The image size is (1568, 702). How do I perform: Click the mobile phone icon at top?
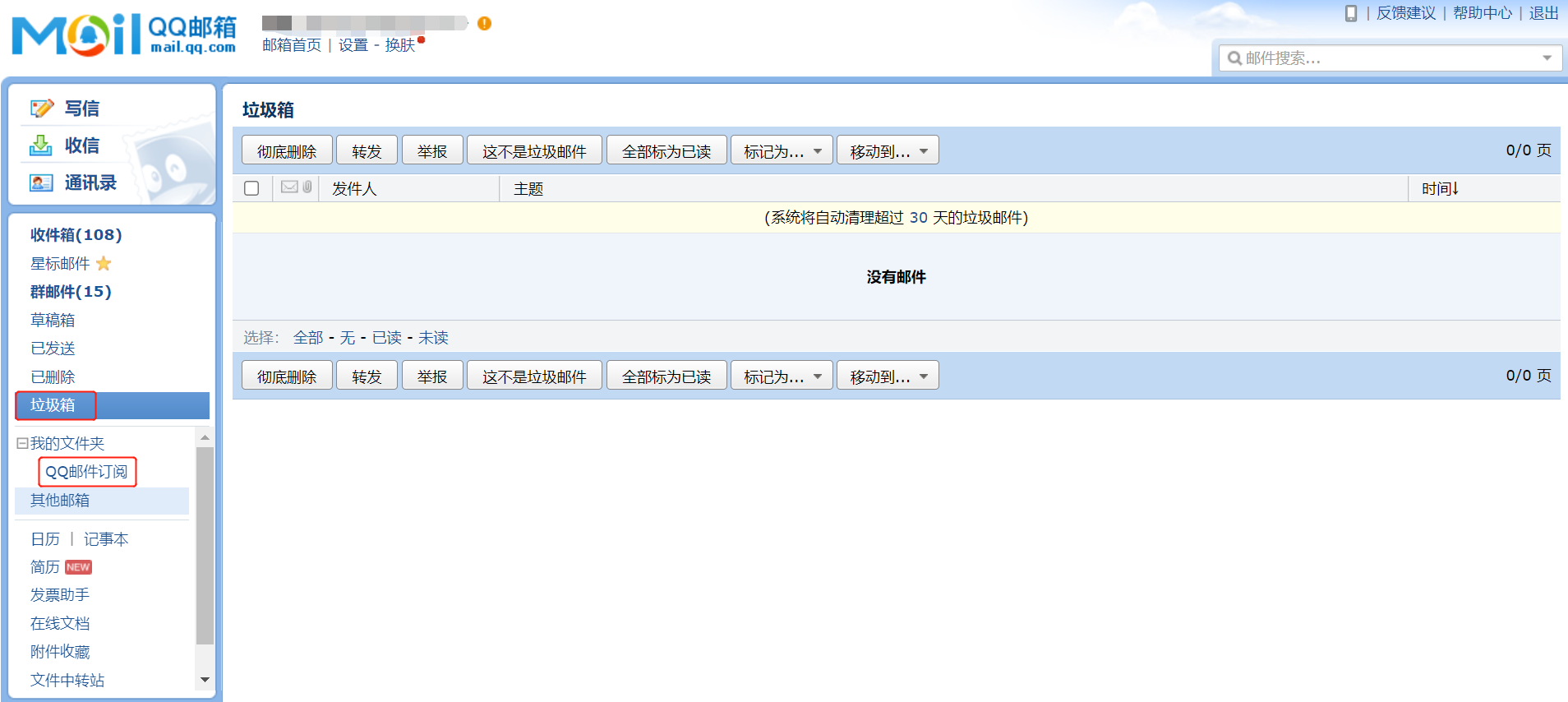[1350, 13]
